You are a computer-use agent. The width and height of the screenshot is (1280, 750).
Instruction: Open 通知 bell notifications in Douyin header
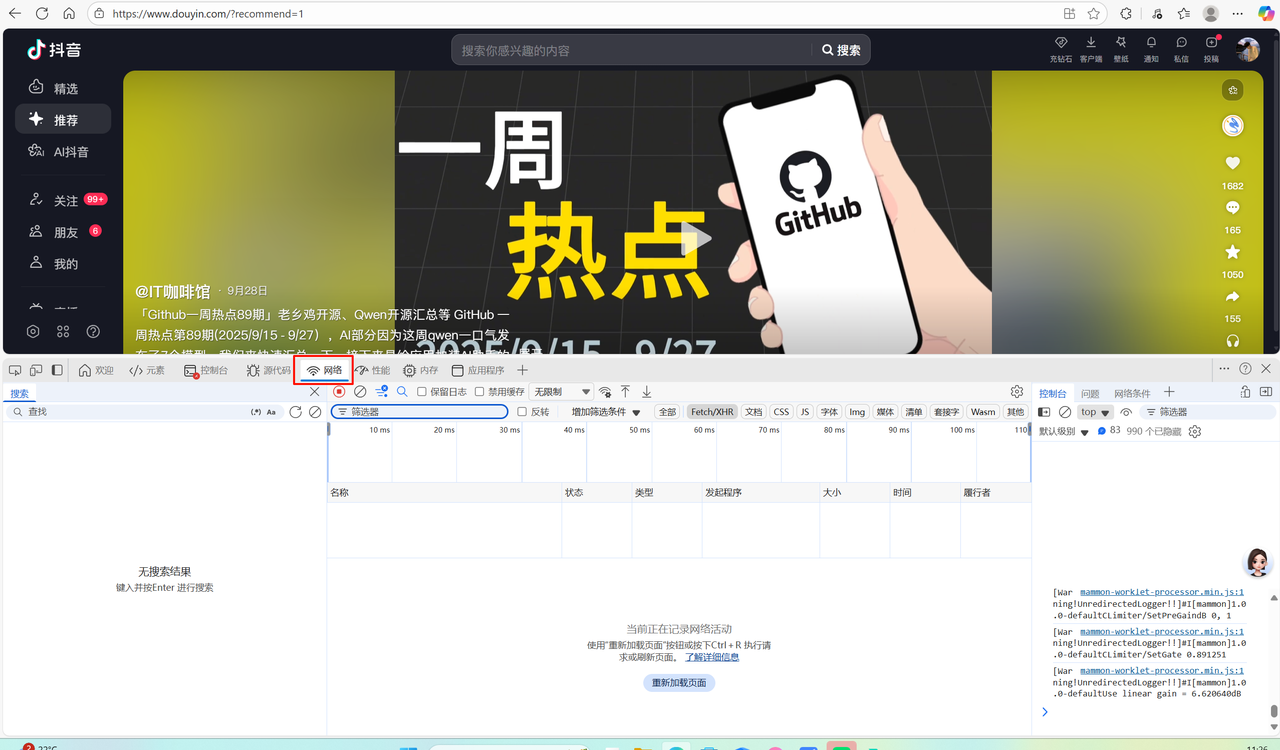pyautogui.click(x=1151, y=45)
